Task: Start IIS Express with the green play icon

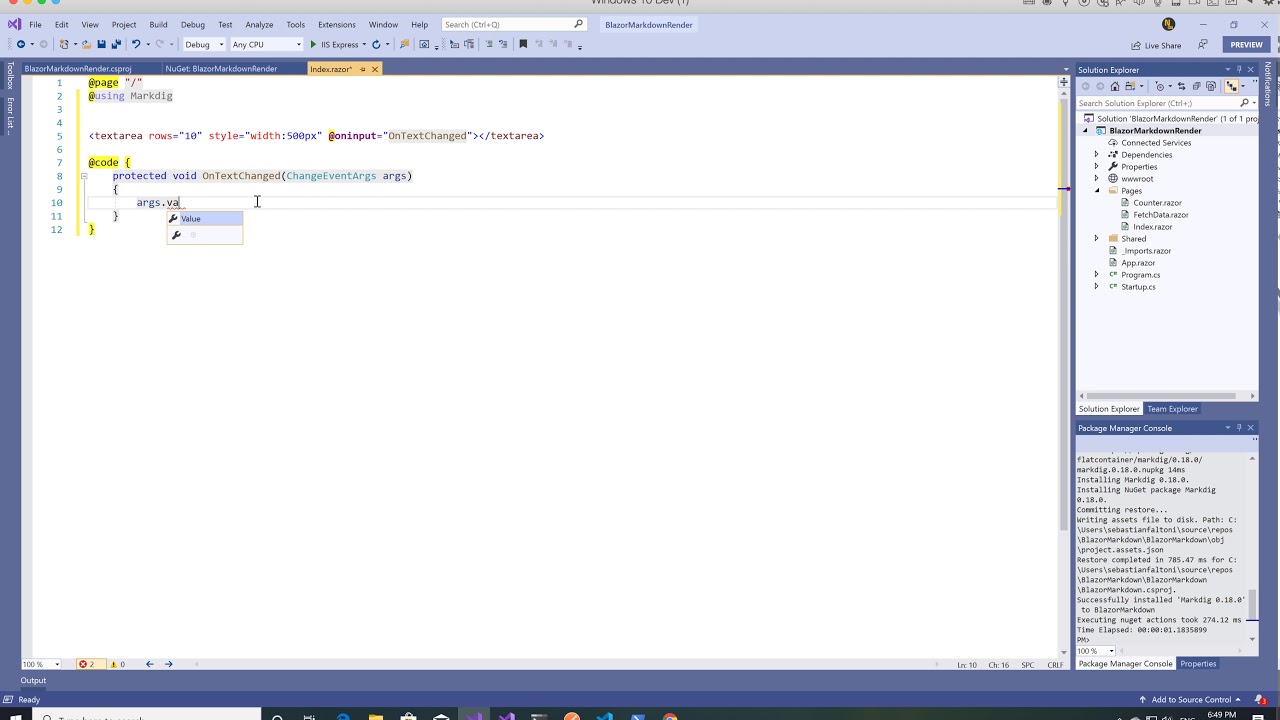Action: click(313, 44)
